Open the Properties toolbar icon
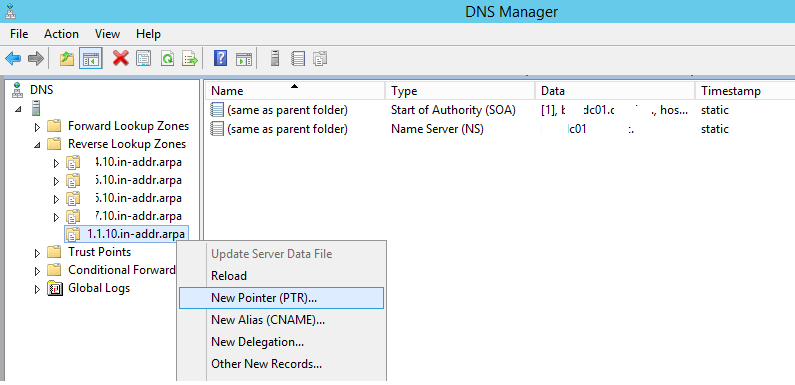Image resolution: width=795 pixels, height=385 pixels. tap(144, 59)
